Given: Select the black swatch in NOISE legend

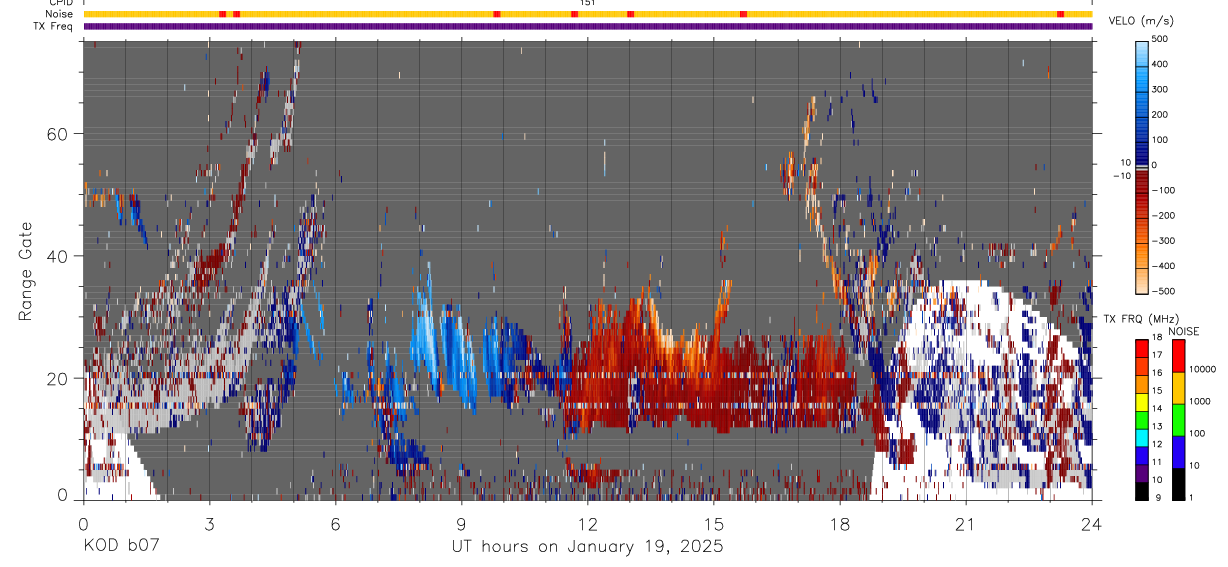Looking at the screenshot, I should [1177, 484].
